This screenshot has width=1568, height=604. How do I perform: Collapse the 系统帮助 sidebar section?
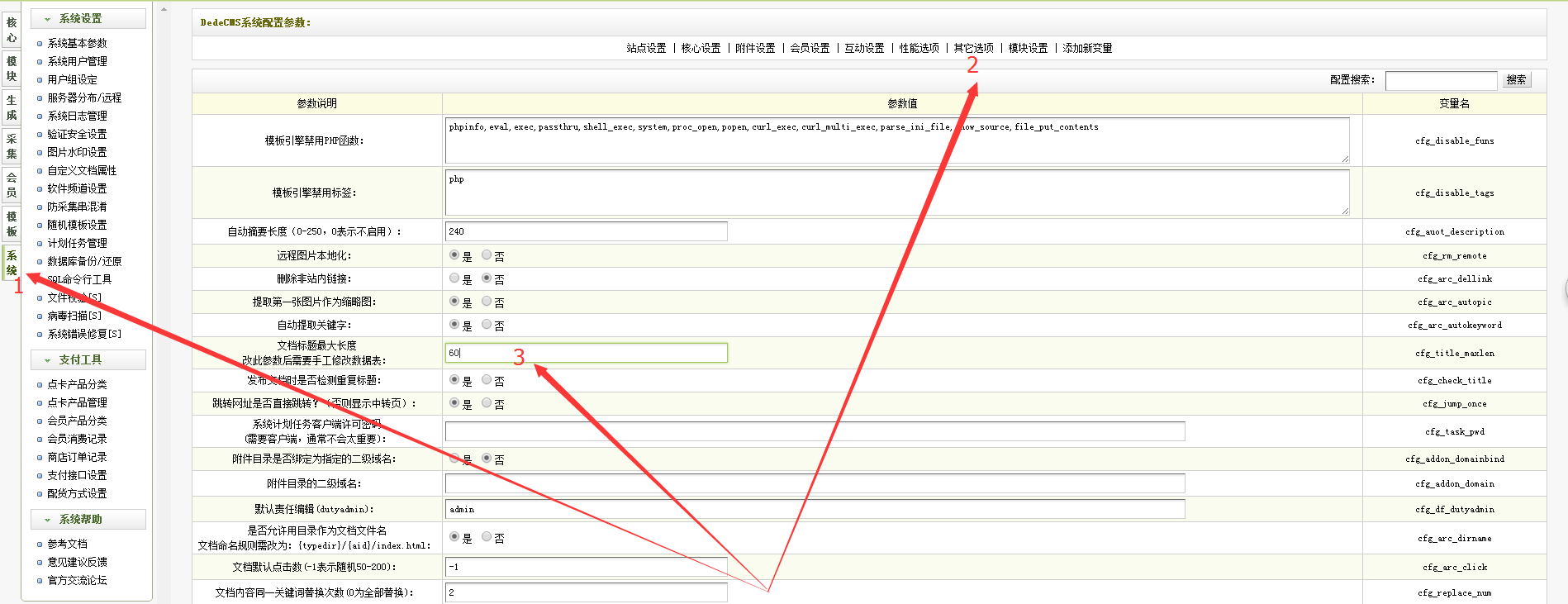88,519
